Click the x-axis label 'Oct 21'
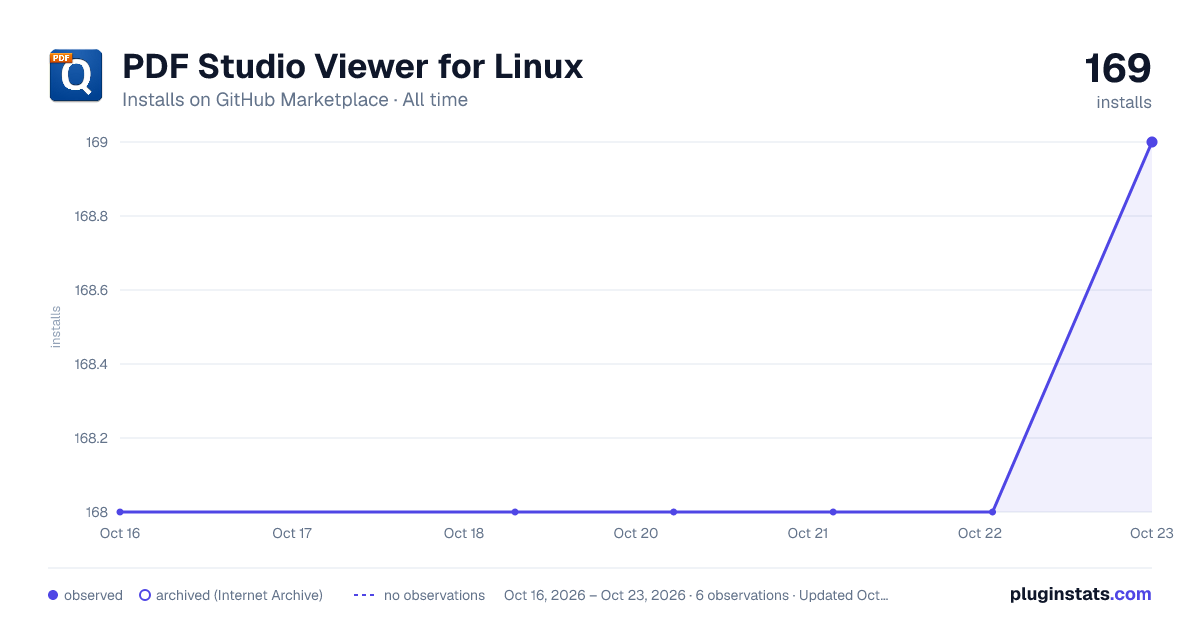Viewport: 1200px width, 630px height. [x=807, y=533]
